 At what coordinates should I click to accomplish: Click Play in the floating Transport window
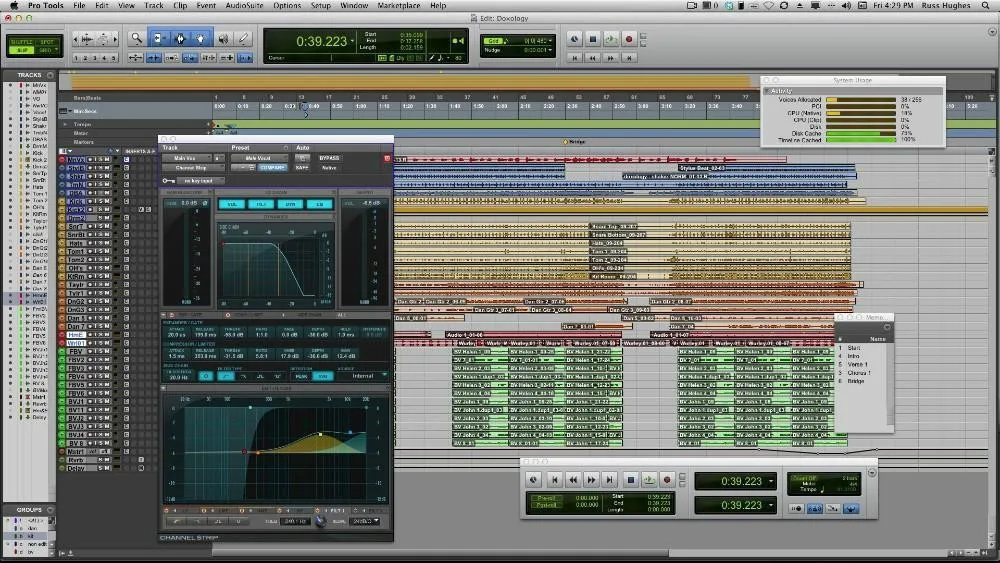coord(649,479)
